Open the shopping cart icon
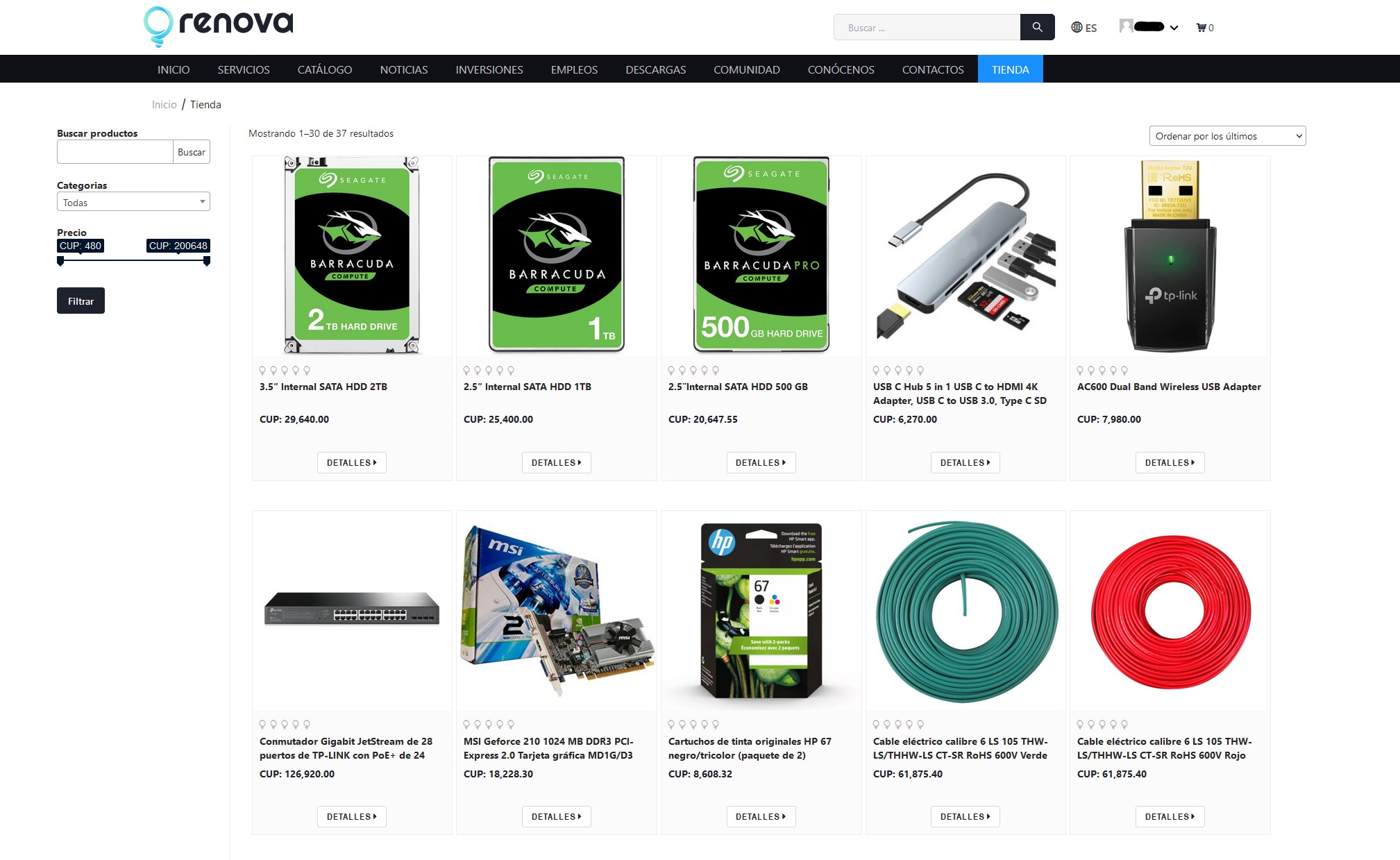The width and height of the screenshot is (1400, 860). [1201, 28]
